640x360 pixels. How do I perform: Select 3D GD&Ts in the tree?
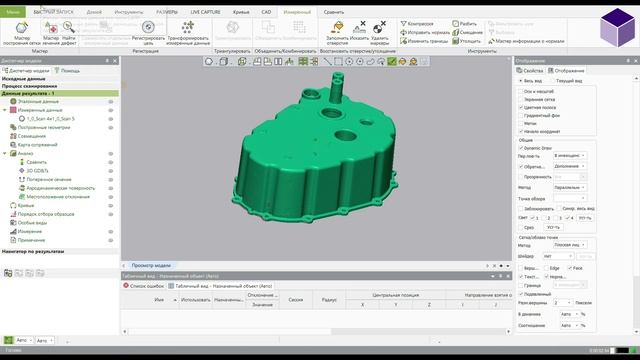pyautogui.click(x=38, y=171)
